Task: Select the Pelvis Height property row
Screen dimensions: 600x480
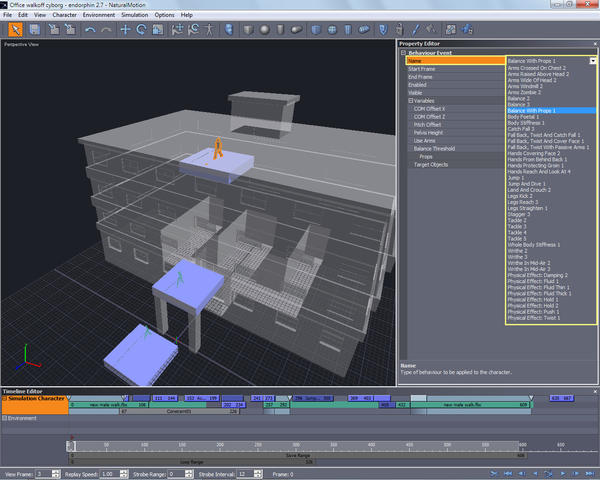Action: (x=456, y=132)
